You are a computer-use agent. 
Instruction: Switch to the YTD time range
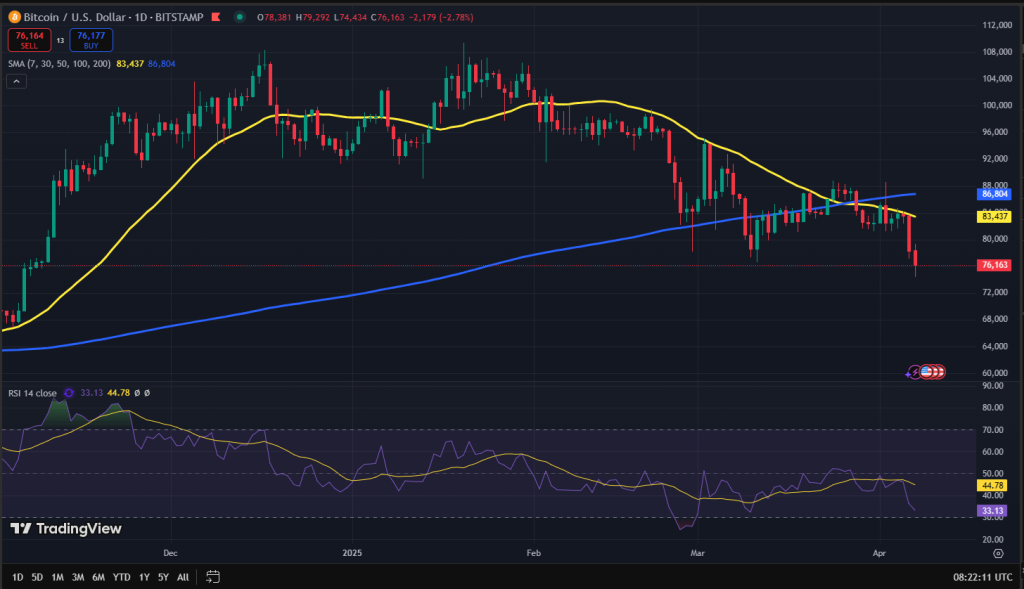121,577
